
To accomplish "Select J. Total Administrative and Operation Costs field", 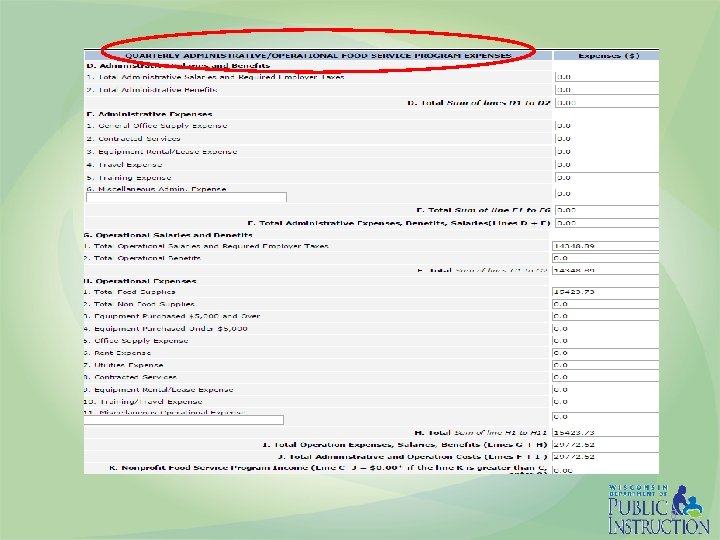I will 605,457.
